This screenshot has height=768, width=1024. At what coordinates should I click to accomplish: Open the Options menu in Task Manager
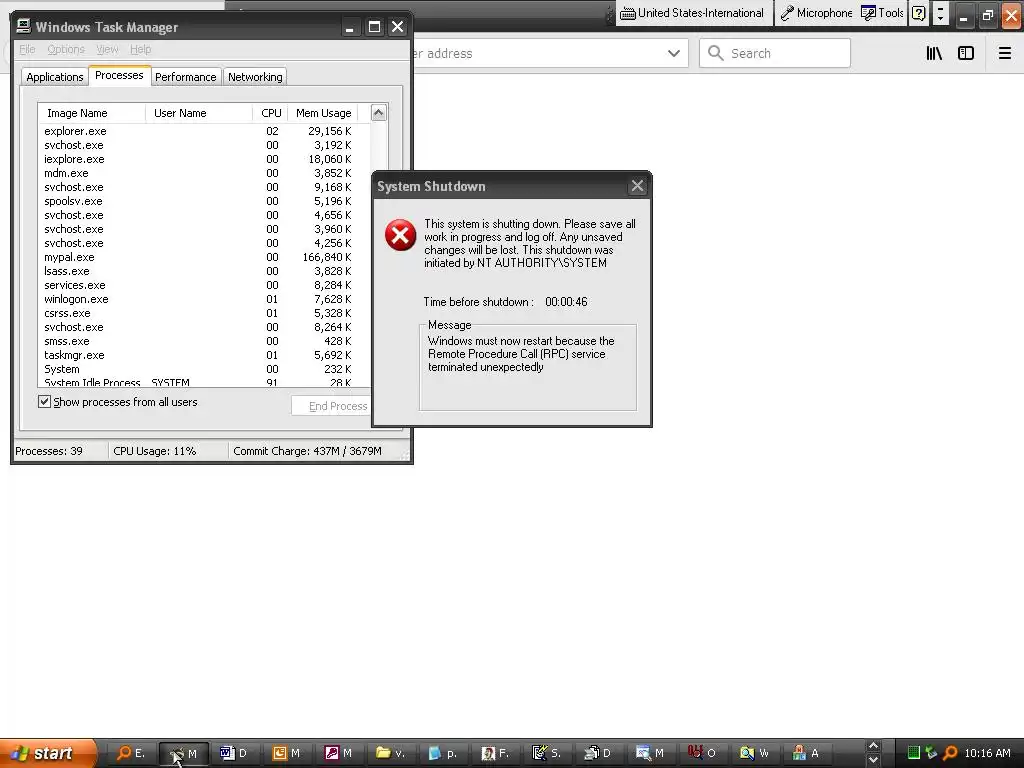[66, 49]
